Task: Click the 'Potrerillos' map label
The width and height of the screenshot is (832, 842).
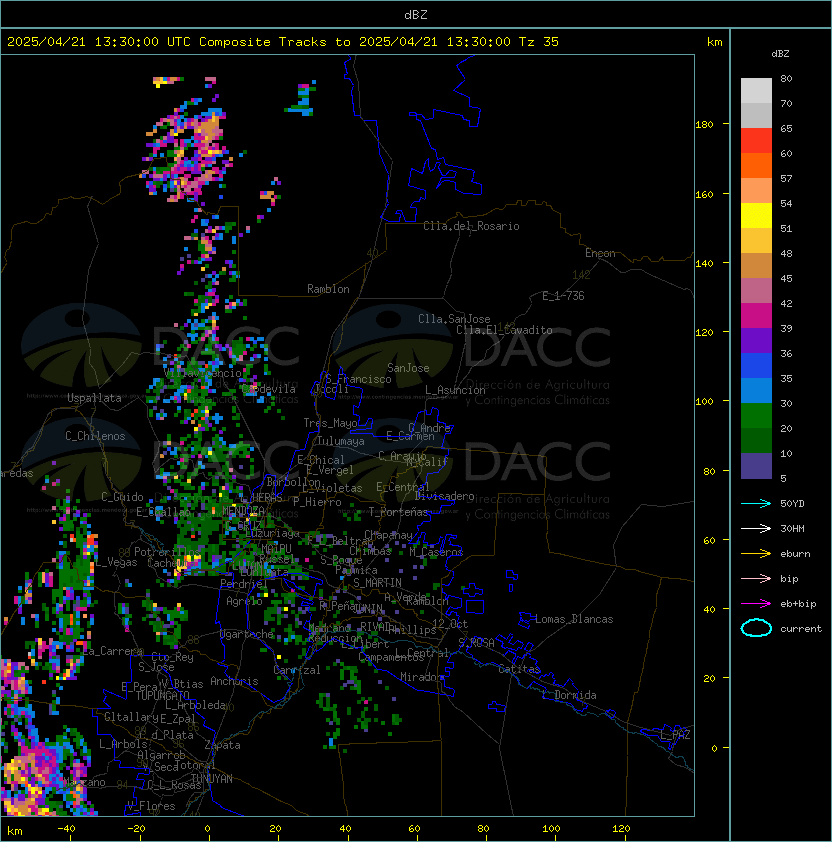Action: [167, 551]
